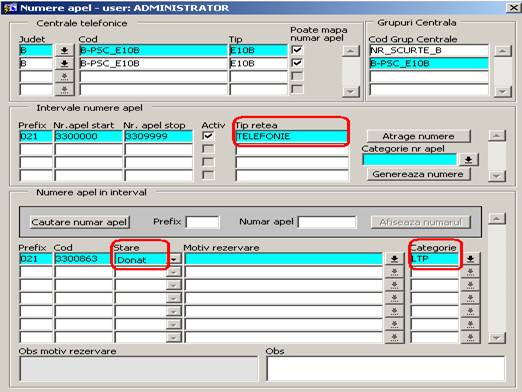Viewport: 522px width, 392px height.
Task: Click the search Prefix input field
Action: pos(202,222)
